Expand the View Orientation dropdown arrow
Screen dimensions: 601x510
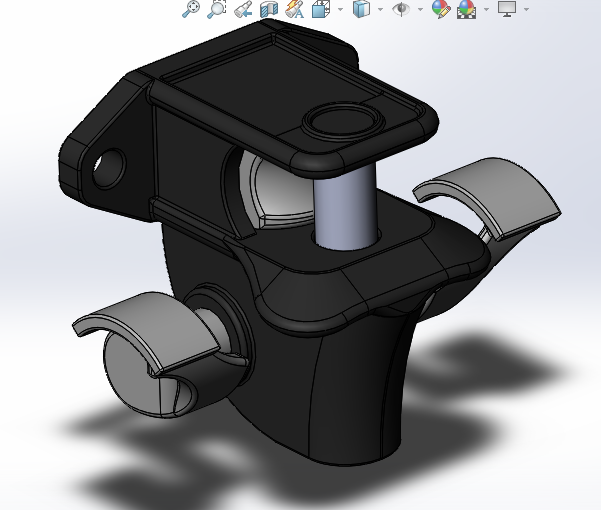tap(340, 9)
